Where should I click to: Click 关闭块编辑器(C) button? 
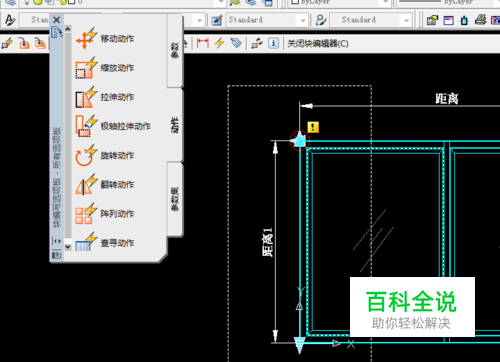coord(318,44)
